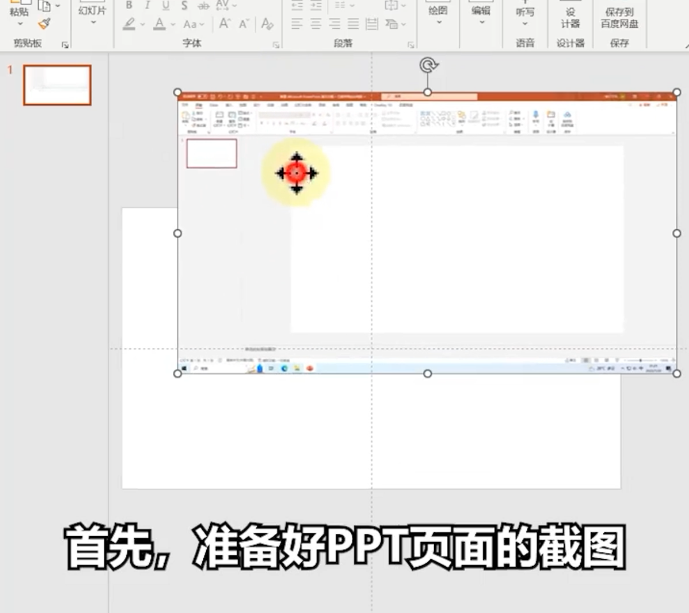Select the Format Painter brush icon
This screenshot has width=689, height=613.
pyautogui.click(x=44, y=24)
